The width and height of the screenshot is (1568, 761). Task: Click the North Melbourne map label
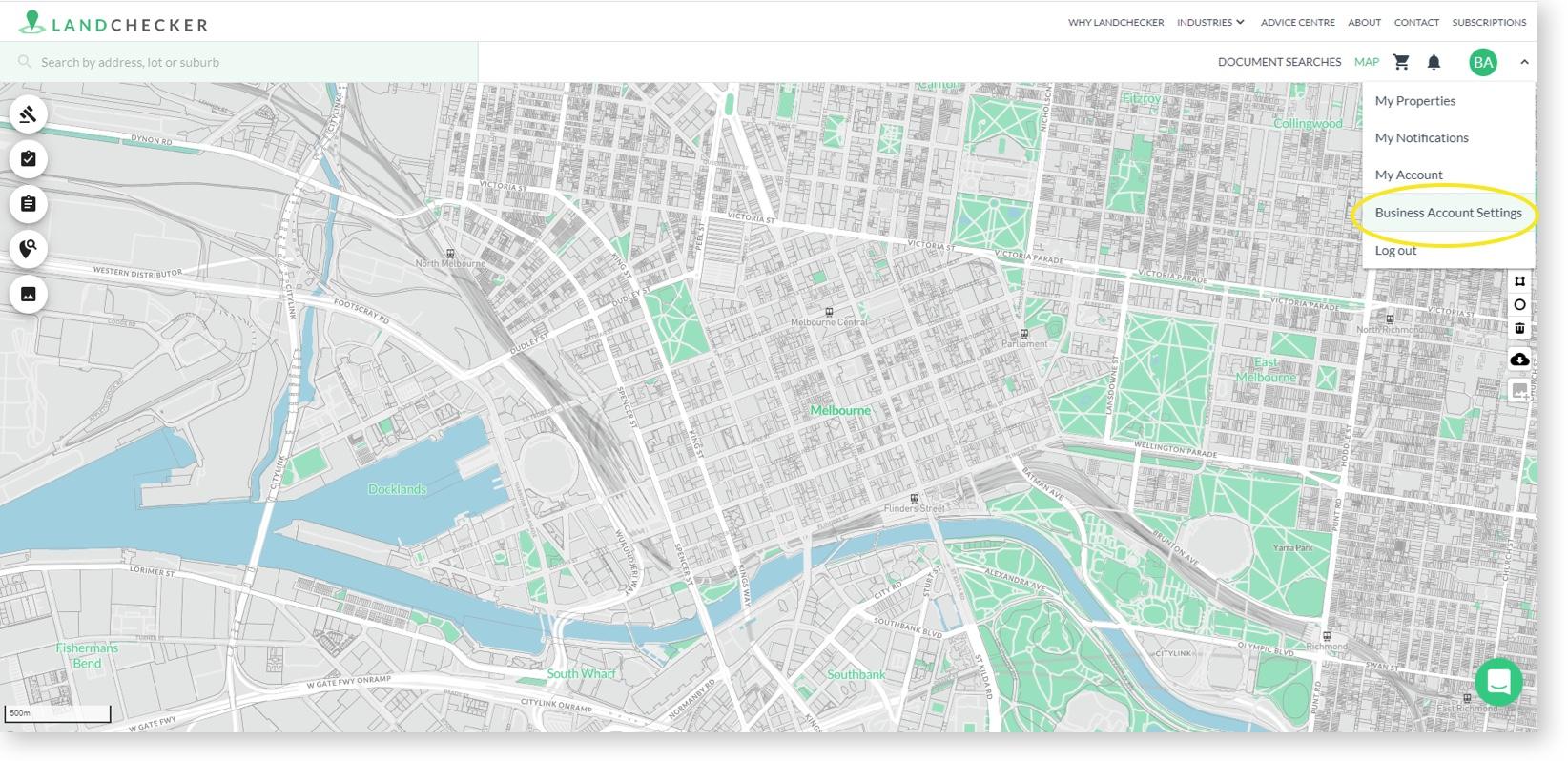click(x=450, y=263)
